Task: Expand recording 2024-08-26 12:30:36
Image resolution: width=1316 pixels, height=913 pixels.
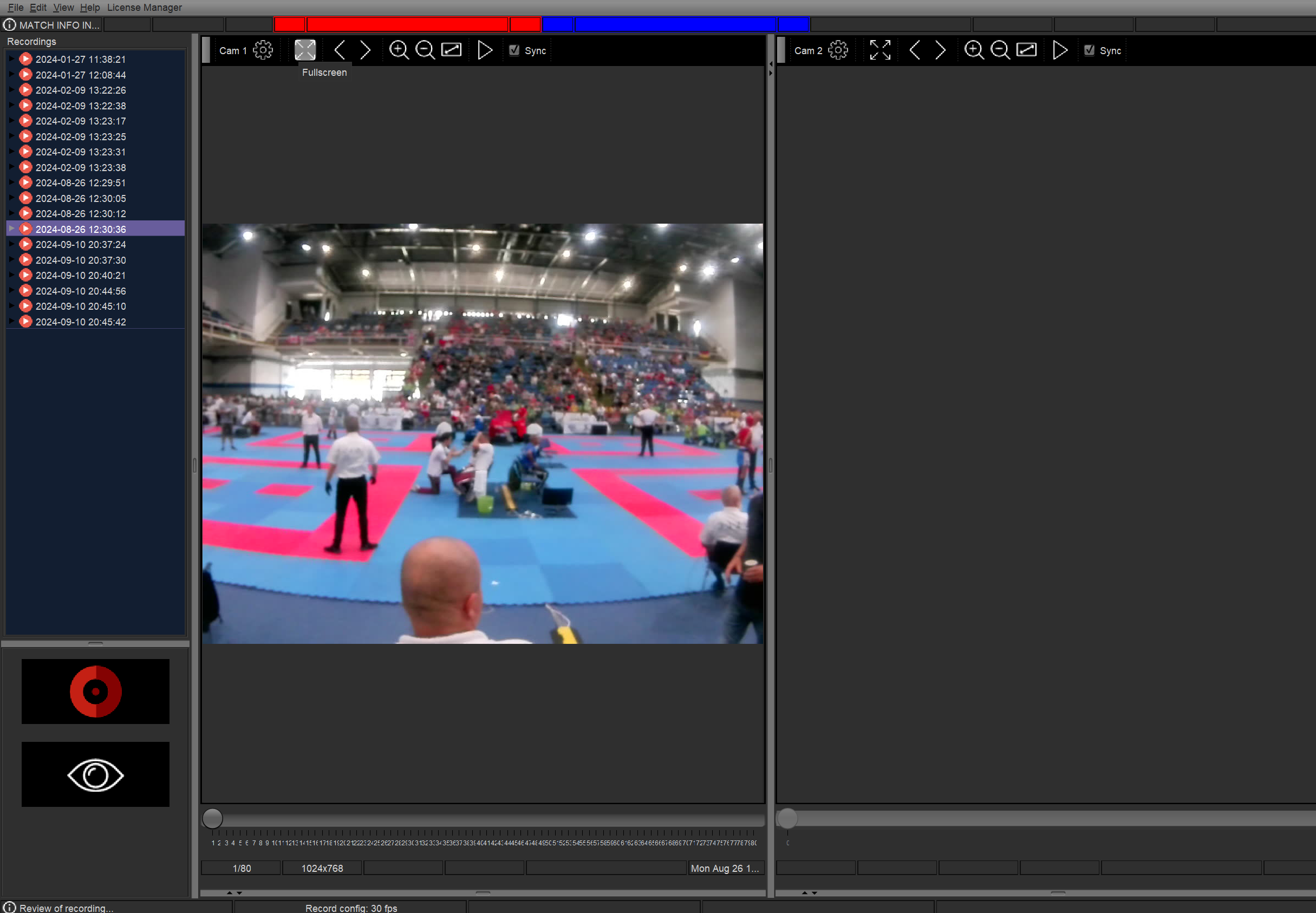Action: tap(11, 229)
